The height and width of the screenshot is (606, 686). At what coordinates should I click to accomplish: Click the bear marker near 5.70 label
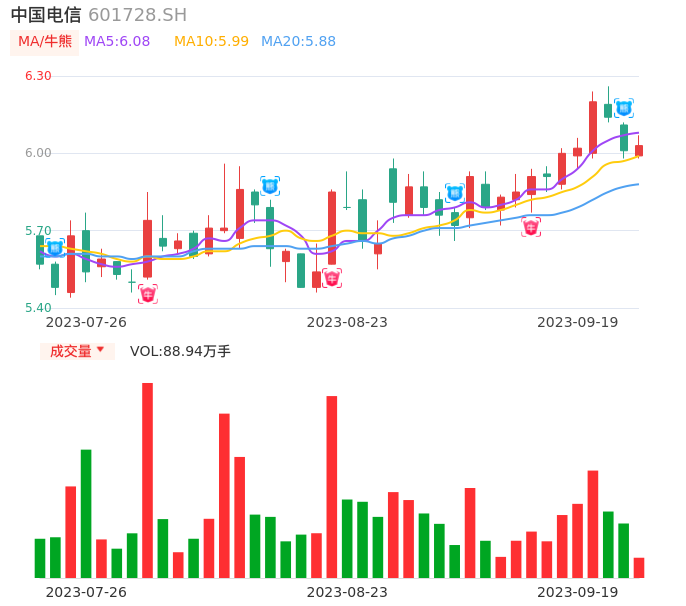55,248
